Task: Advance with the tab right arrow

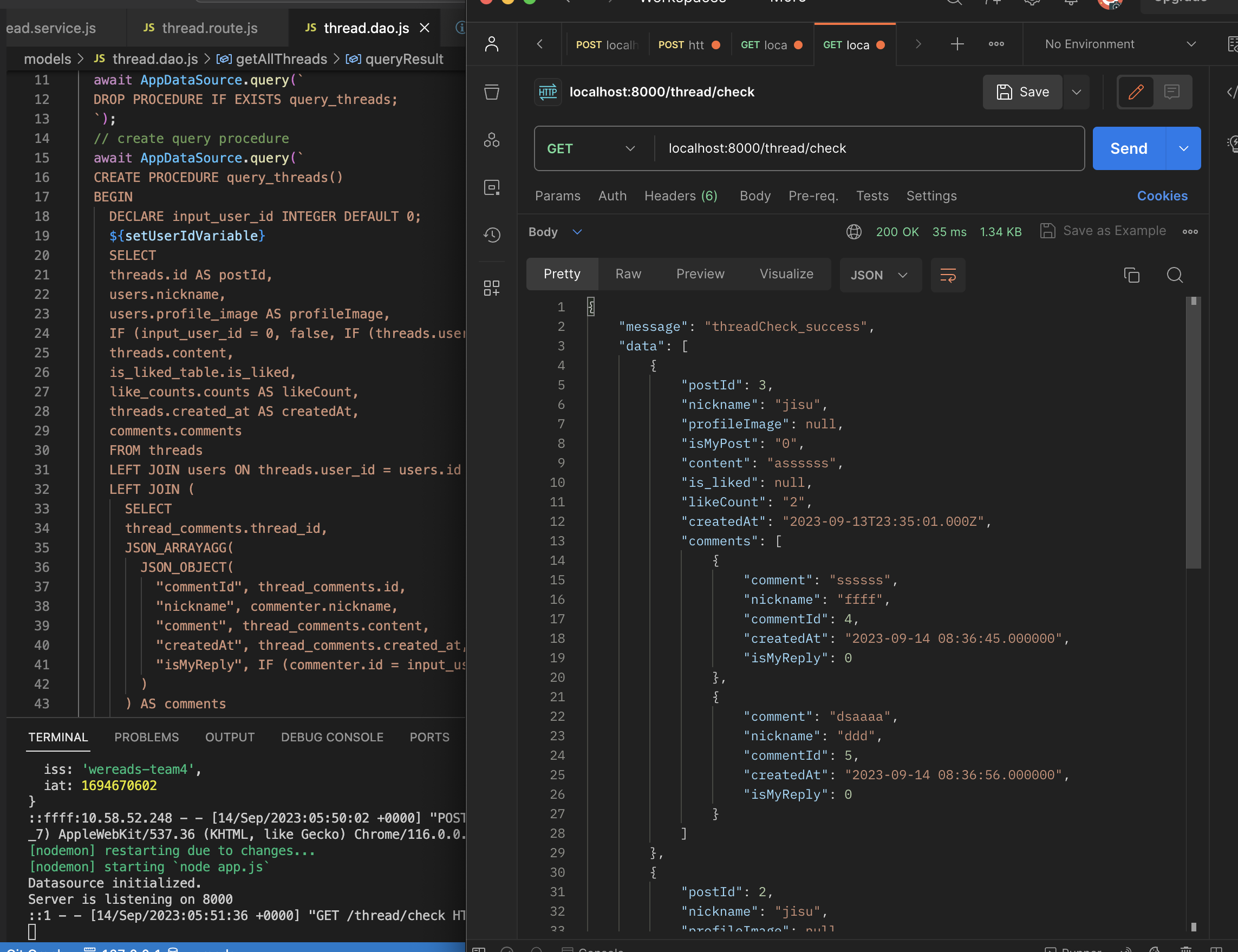Action: point(918,44)
